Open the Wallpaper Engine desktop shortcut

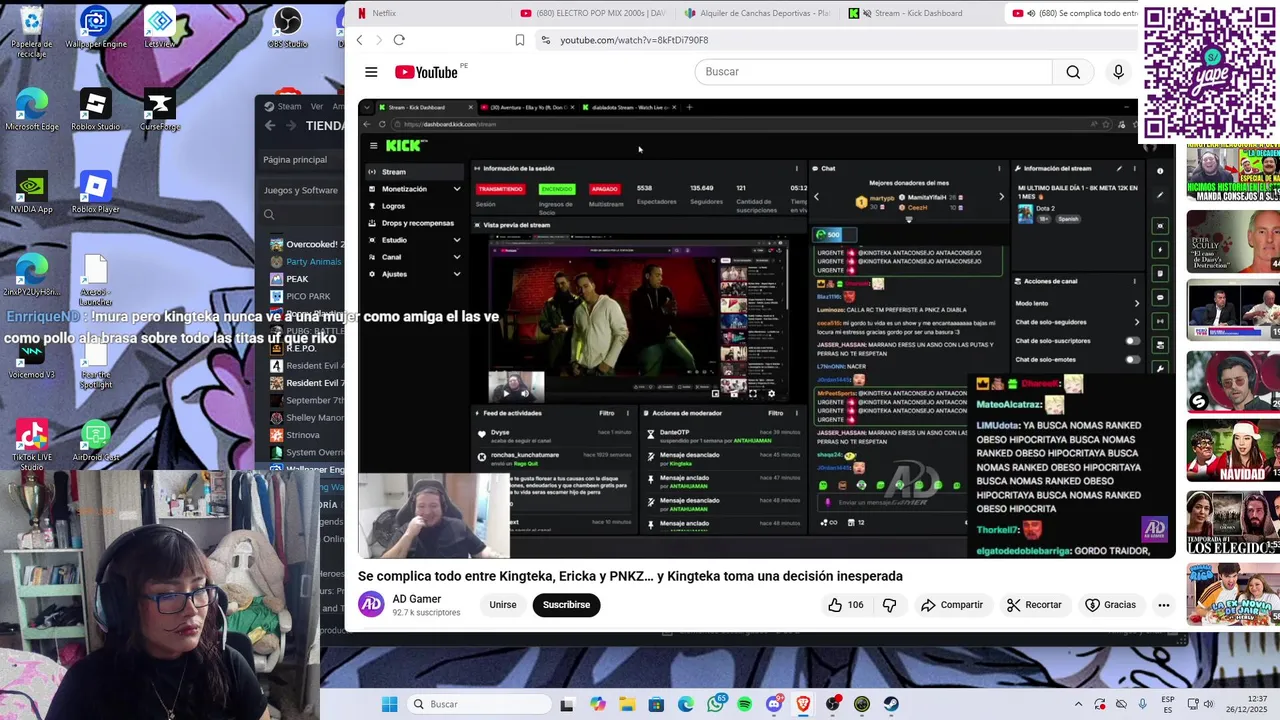coord(96,28)
